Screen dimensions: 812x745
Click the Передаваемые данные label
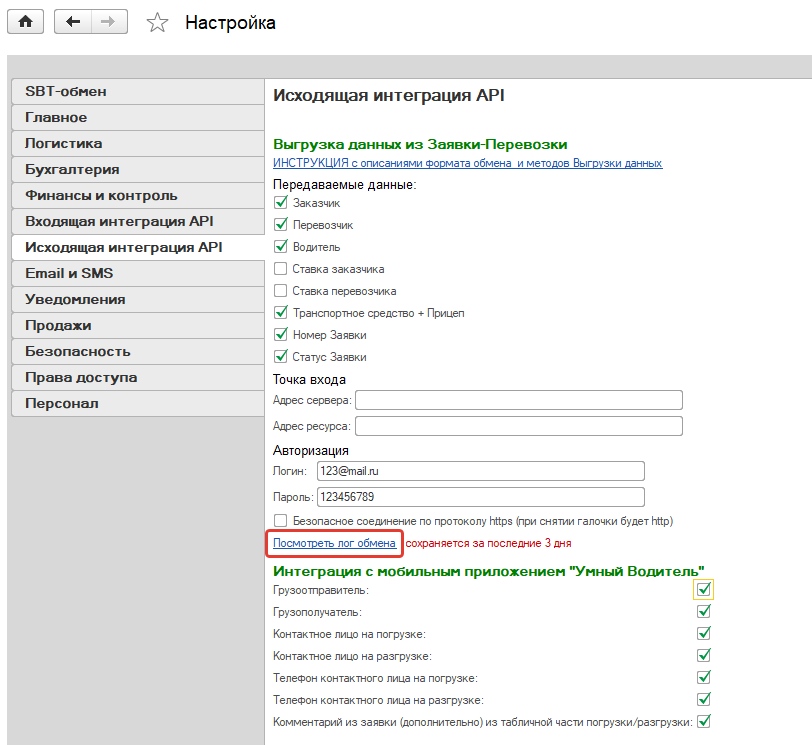pyautogui.click(x=344, y=185)
